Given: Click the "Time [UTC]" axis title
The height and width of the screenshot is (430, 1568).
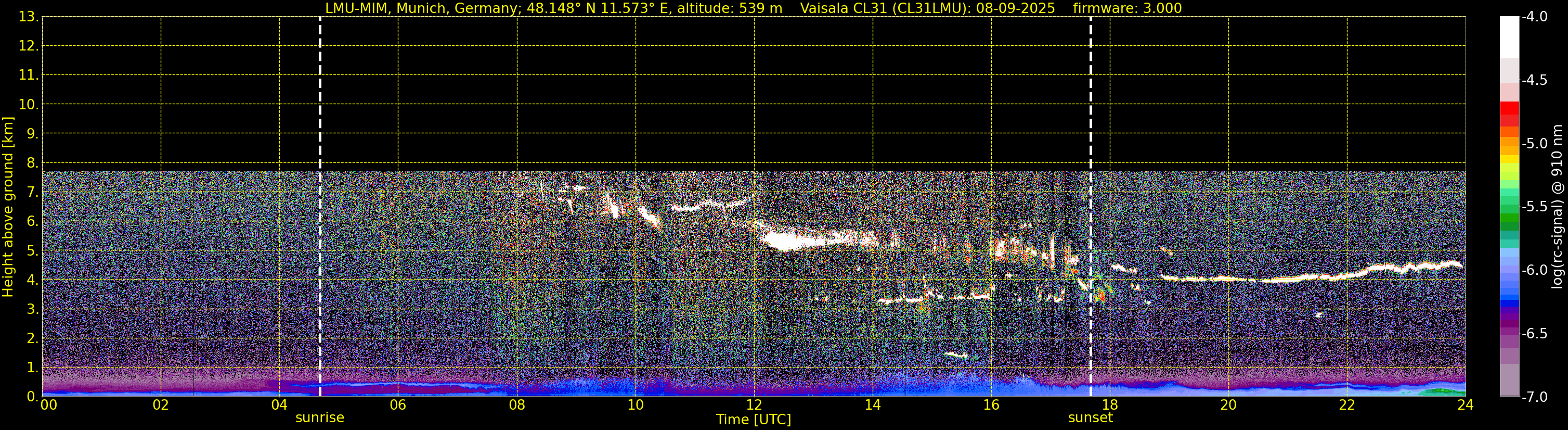Looking at the screenshot, I should [x=754, y=420].
